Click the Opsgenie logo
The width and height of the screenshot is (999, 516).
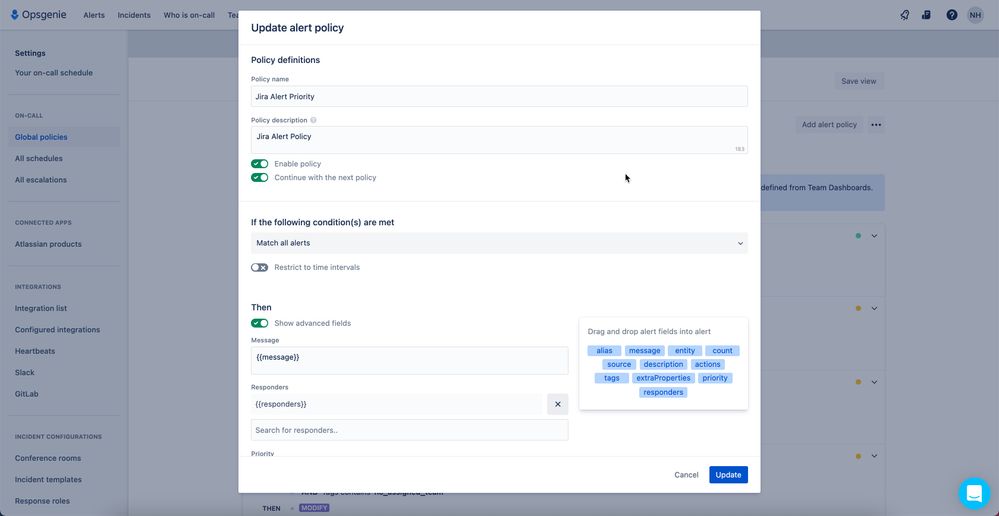(x=38, y=15)
